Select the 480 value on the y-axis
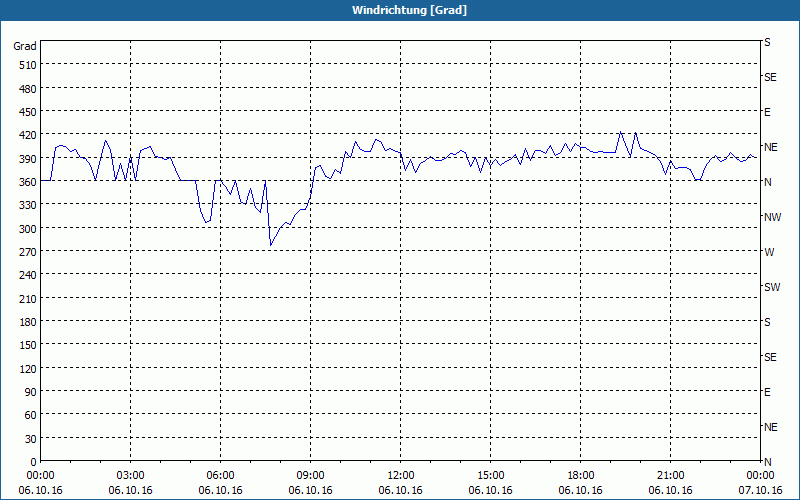This screenshot has width=800, height=500. [28, 89]
